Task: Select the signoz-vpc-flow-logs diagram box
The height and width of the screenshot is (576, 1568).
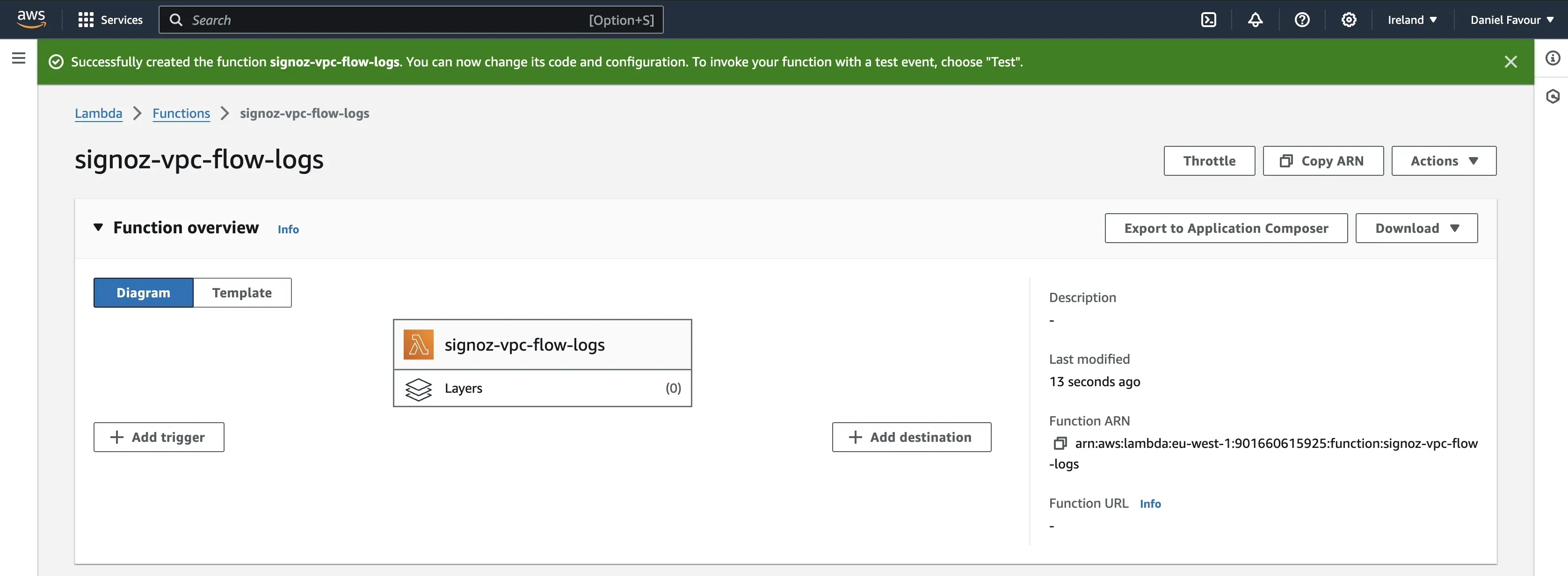Action: coord(542,344)
